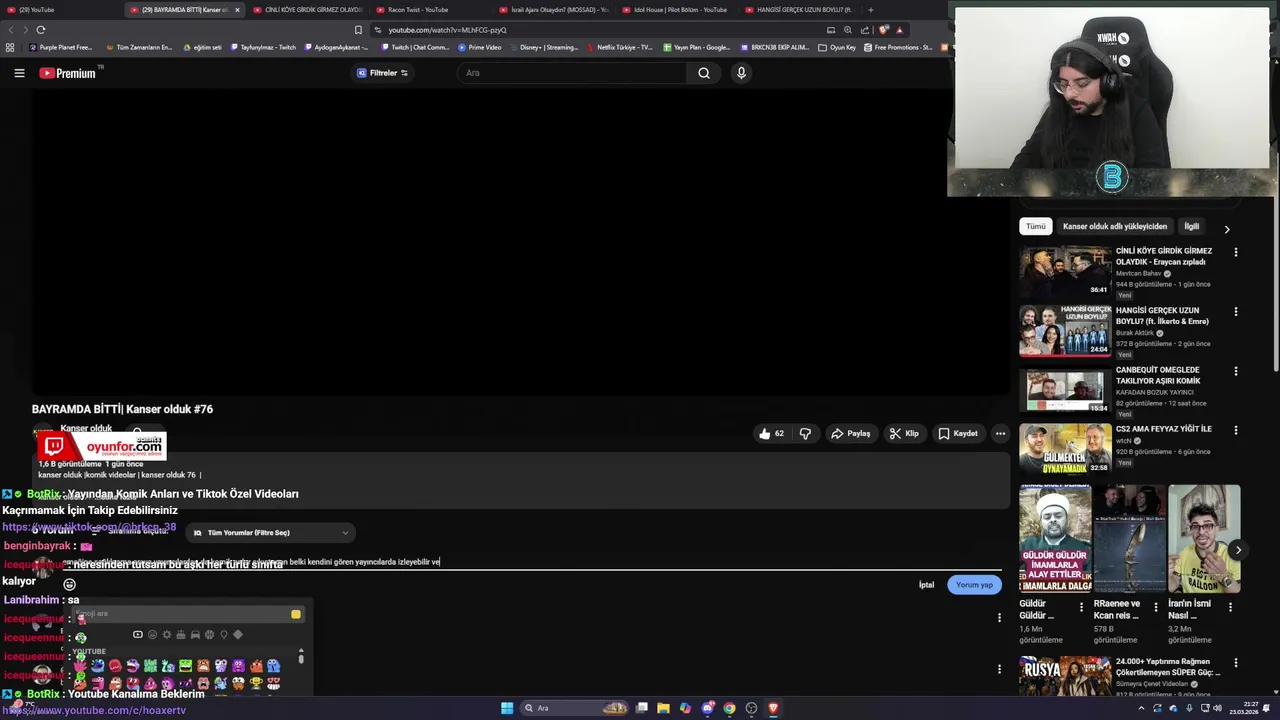Open options menu for the CİNLİ KÖYE video
The width and height of the screenshot is (1280, 720).
point(1236,252)
